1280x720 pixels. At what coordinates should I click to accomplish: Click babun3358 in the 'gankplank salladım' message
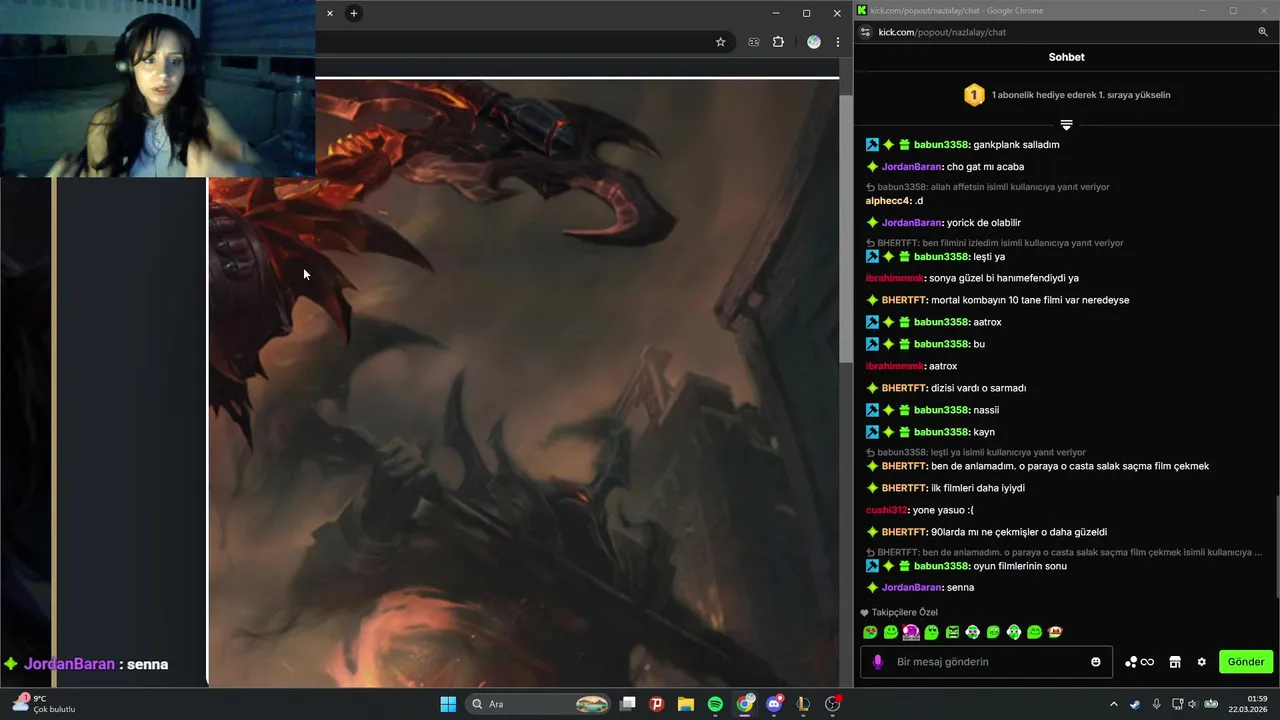pyautogui.click(x=940, y=145)
